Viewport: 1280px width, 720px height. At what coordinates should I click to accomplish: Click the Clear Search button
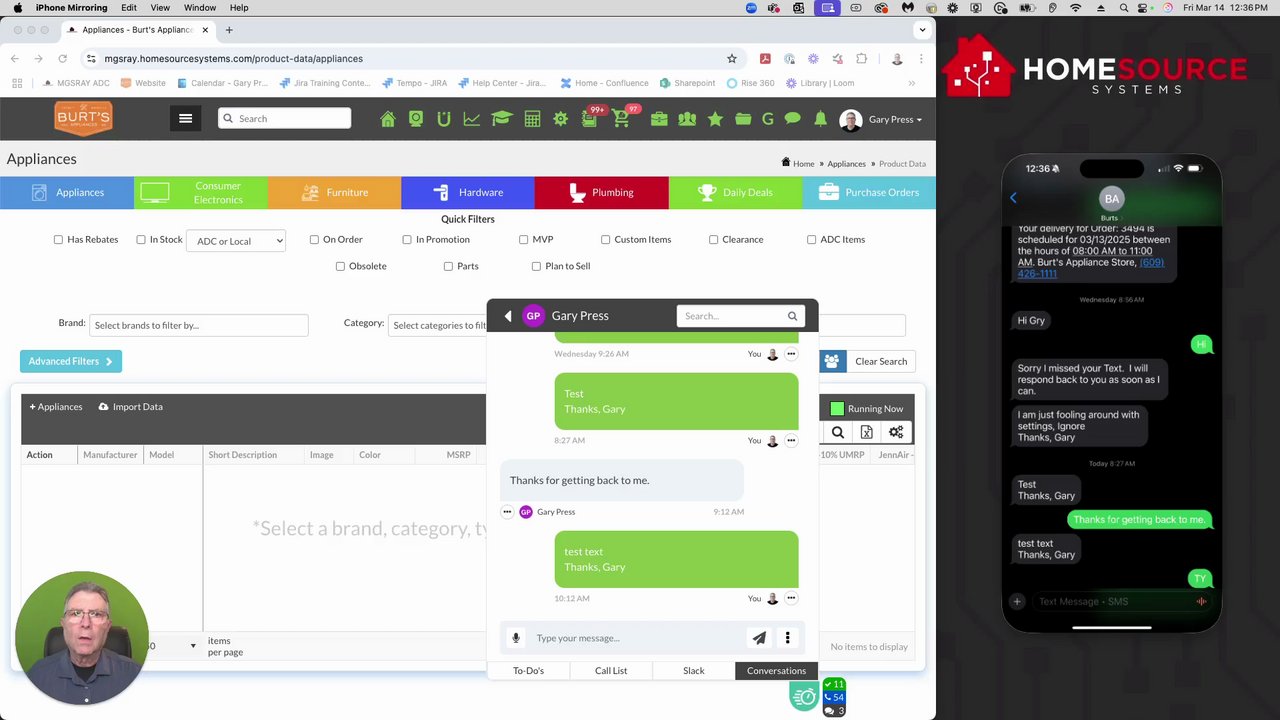click(x=881, y=361)
